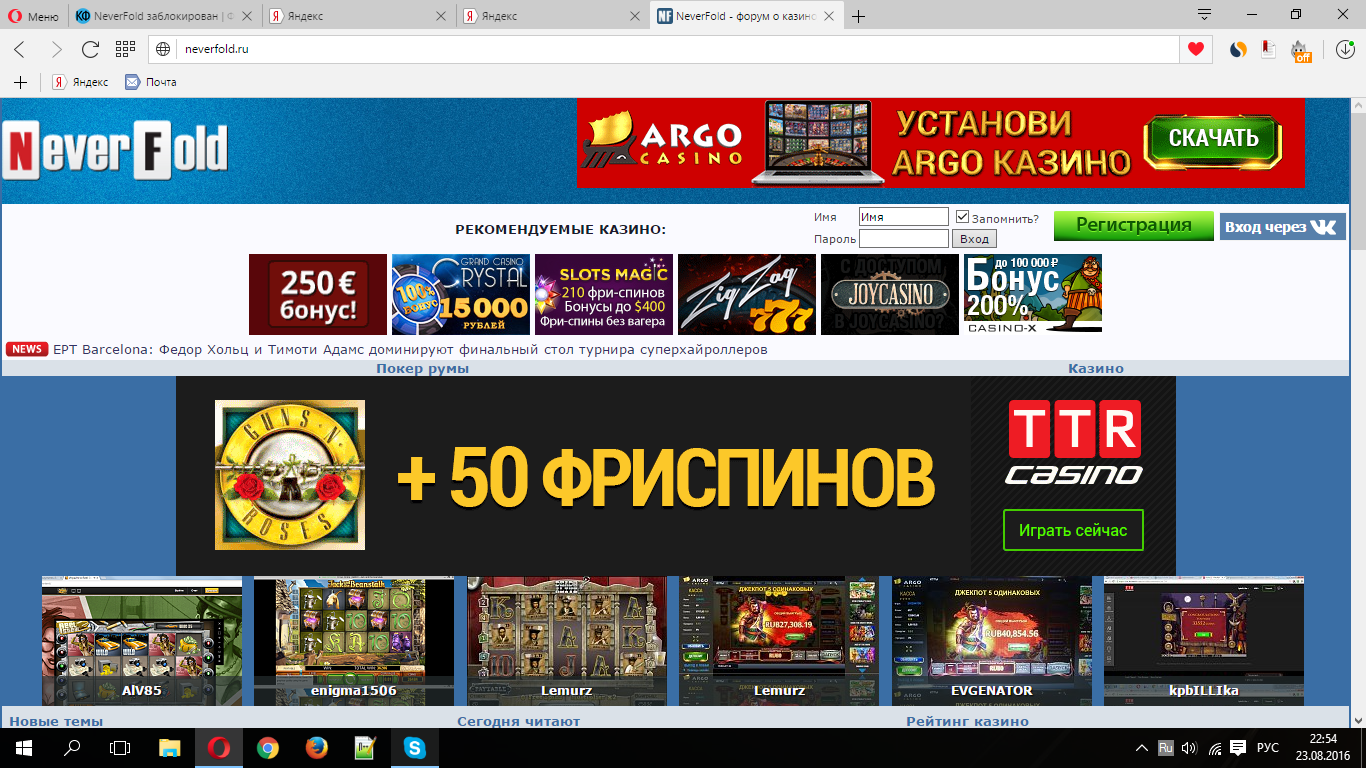1366x768 pixels.
Task: Open the JoyCasino banner
Action: (890, 294)
